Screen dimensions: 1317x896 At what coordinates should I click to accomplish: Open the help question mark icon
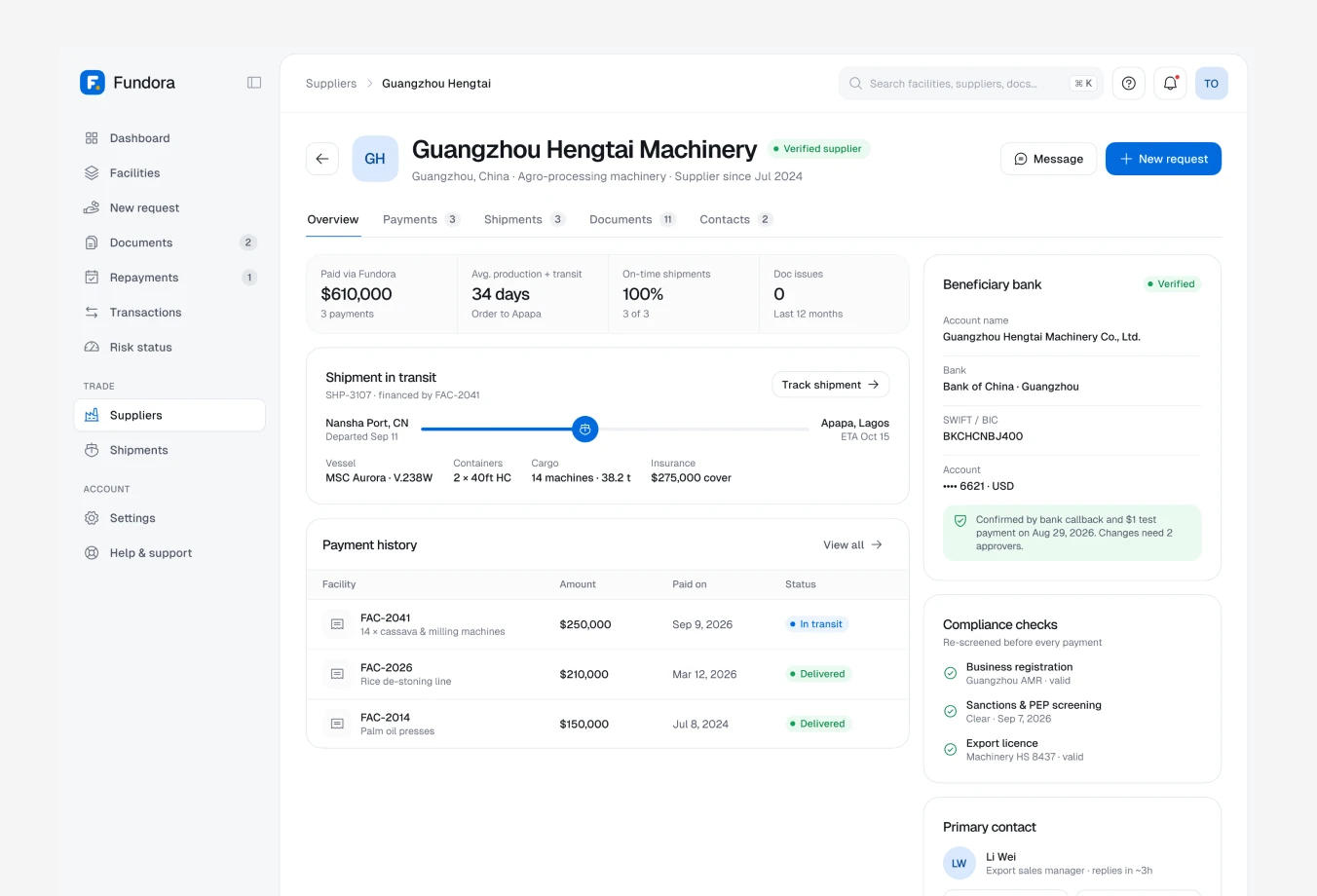(x=1129, y=84)
